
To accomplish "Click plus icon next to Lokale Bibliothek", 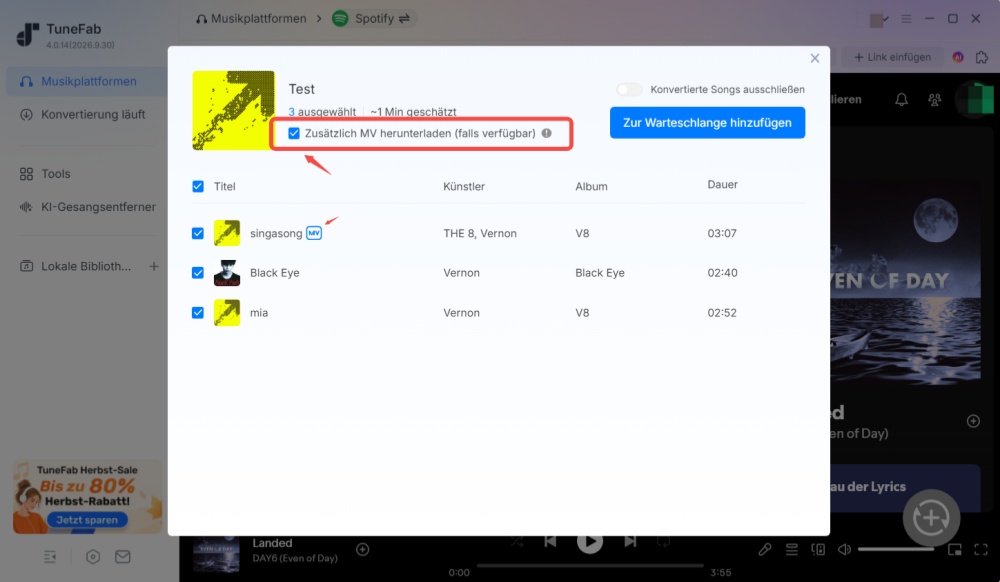I will click(x=154, y=266).
